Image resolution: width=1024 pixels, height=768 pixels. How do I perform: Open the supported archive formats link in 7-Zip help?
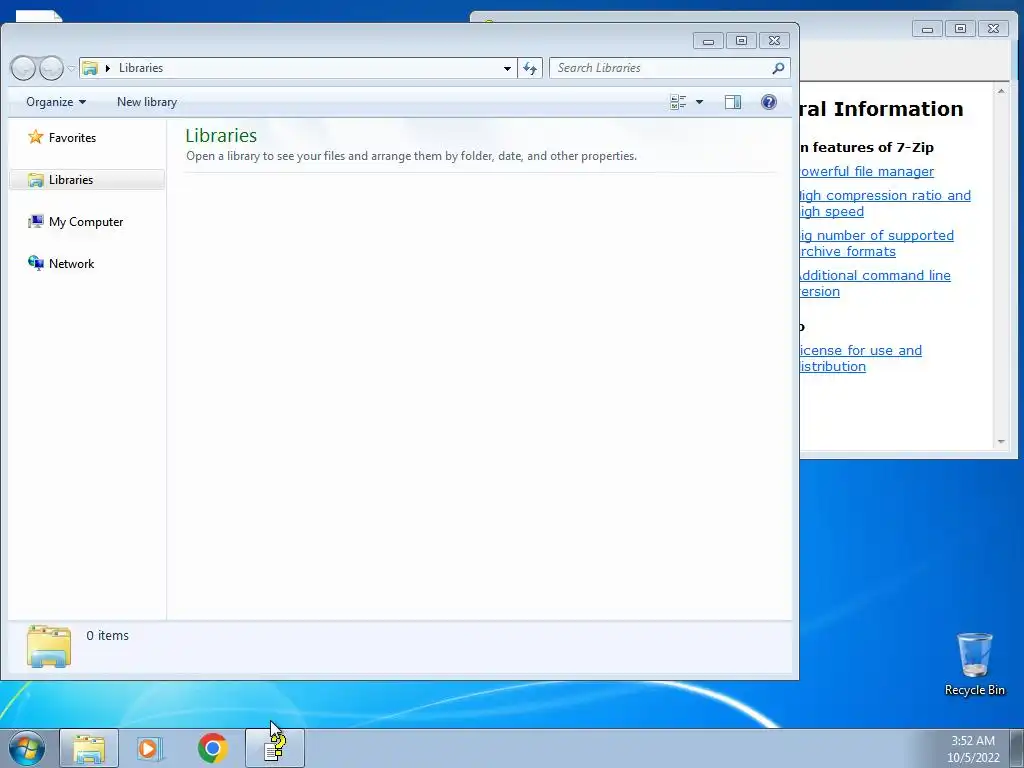pyautogui.click(x=876, y=243)
